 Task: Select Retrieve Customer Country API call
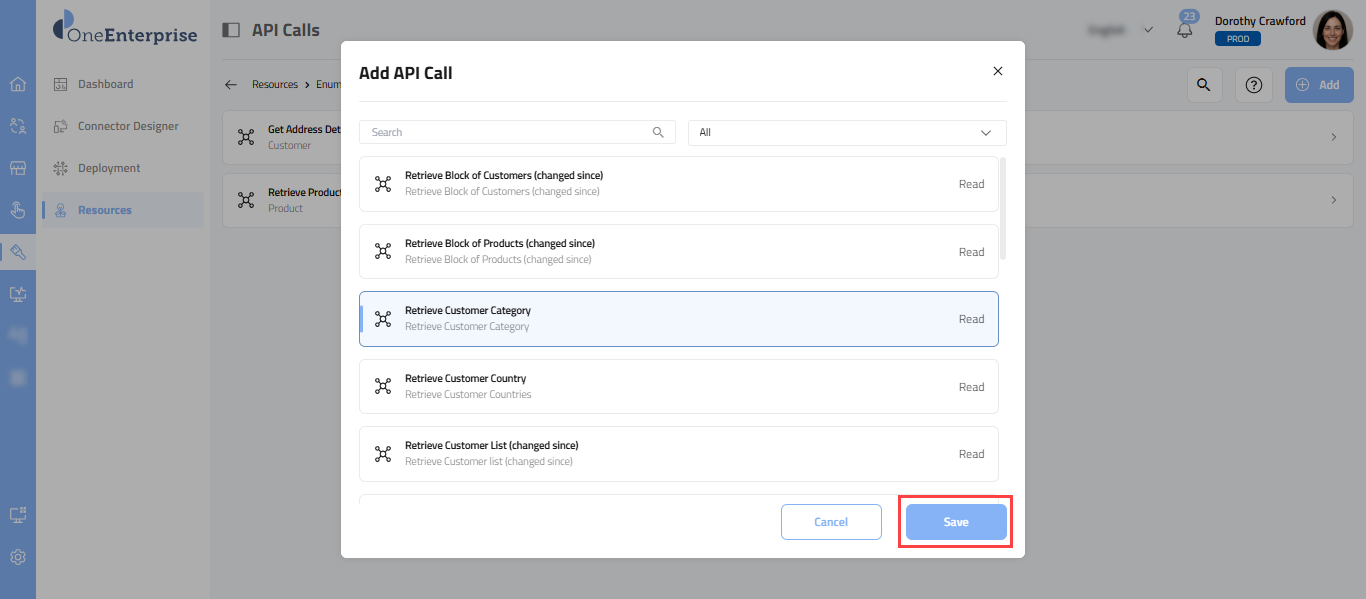[678, 386]
